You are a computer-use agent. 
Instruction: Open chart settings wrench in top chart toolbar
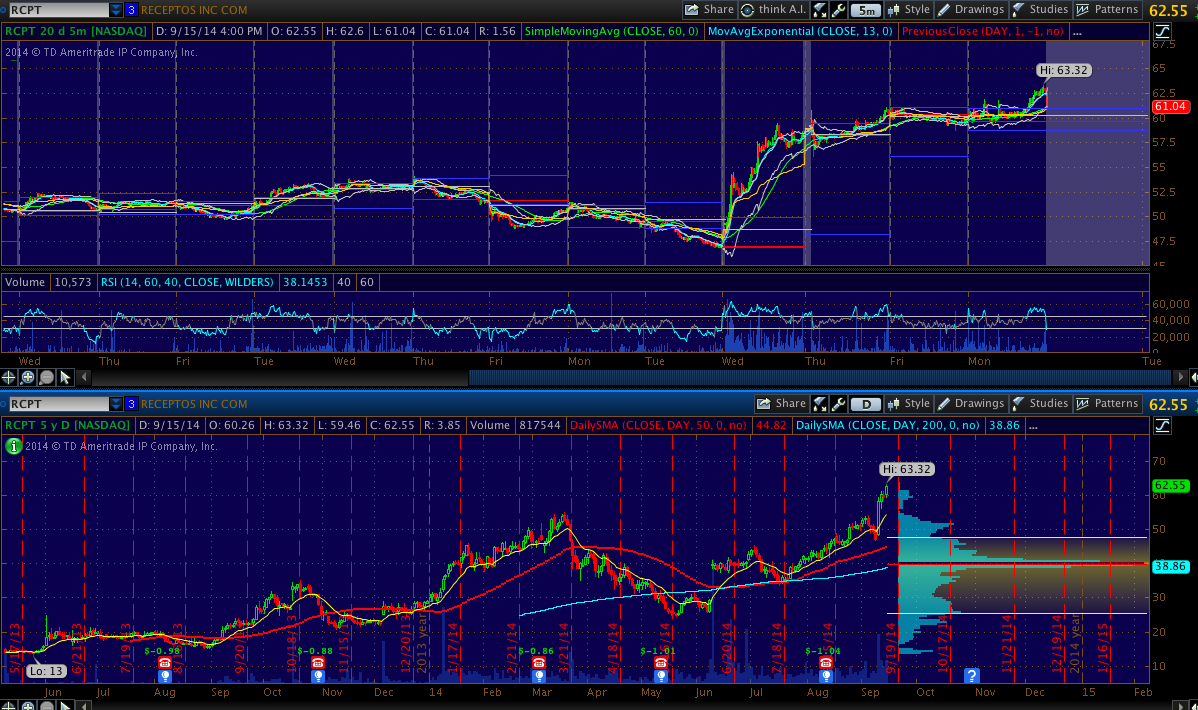[x=838, y=10]
